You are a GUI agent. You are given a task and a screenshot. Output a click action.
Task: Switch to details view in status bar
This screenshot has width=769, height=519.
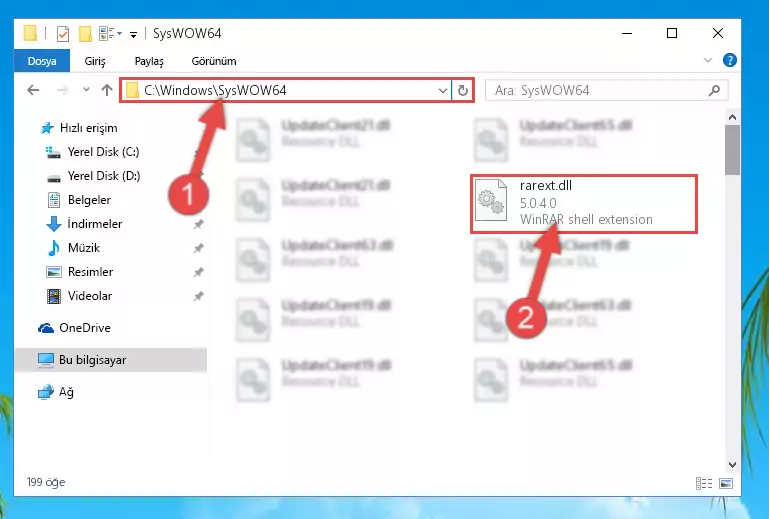(x=704, y=484)
